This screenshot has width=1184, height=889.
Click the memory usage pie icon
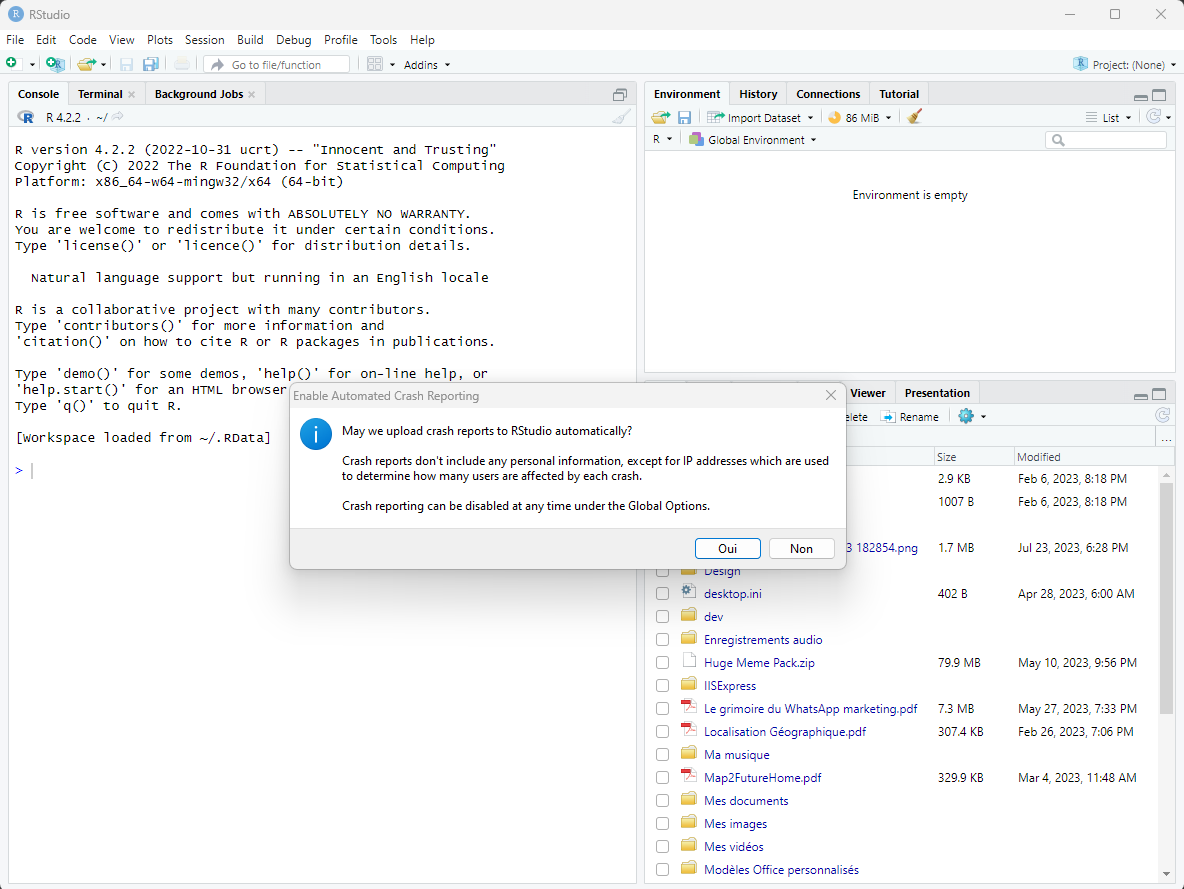(834, 118)
